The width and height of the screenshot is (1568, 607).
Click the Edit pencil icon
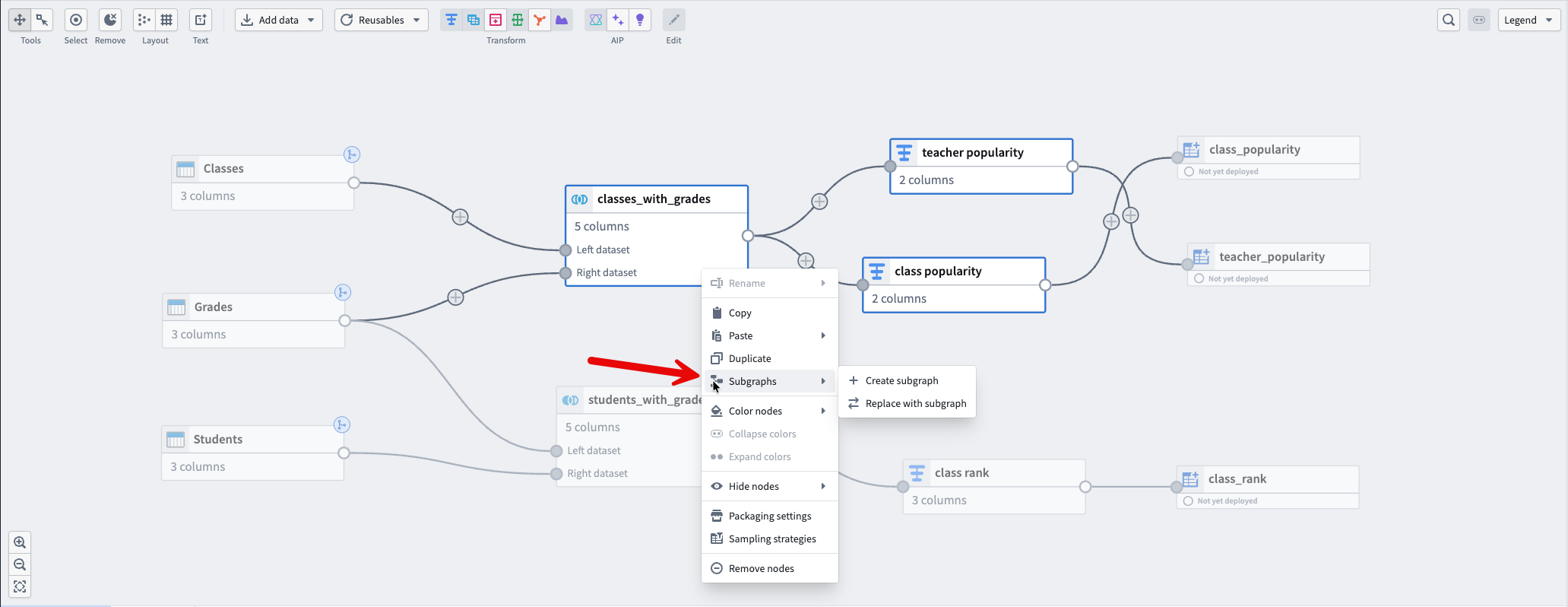point(674,20)
